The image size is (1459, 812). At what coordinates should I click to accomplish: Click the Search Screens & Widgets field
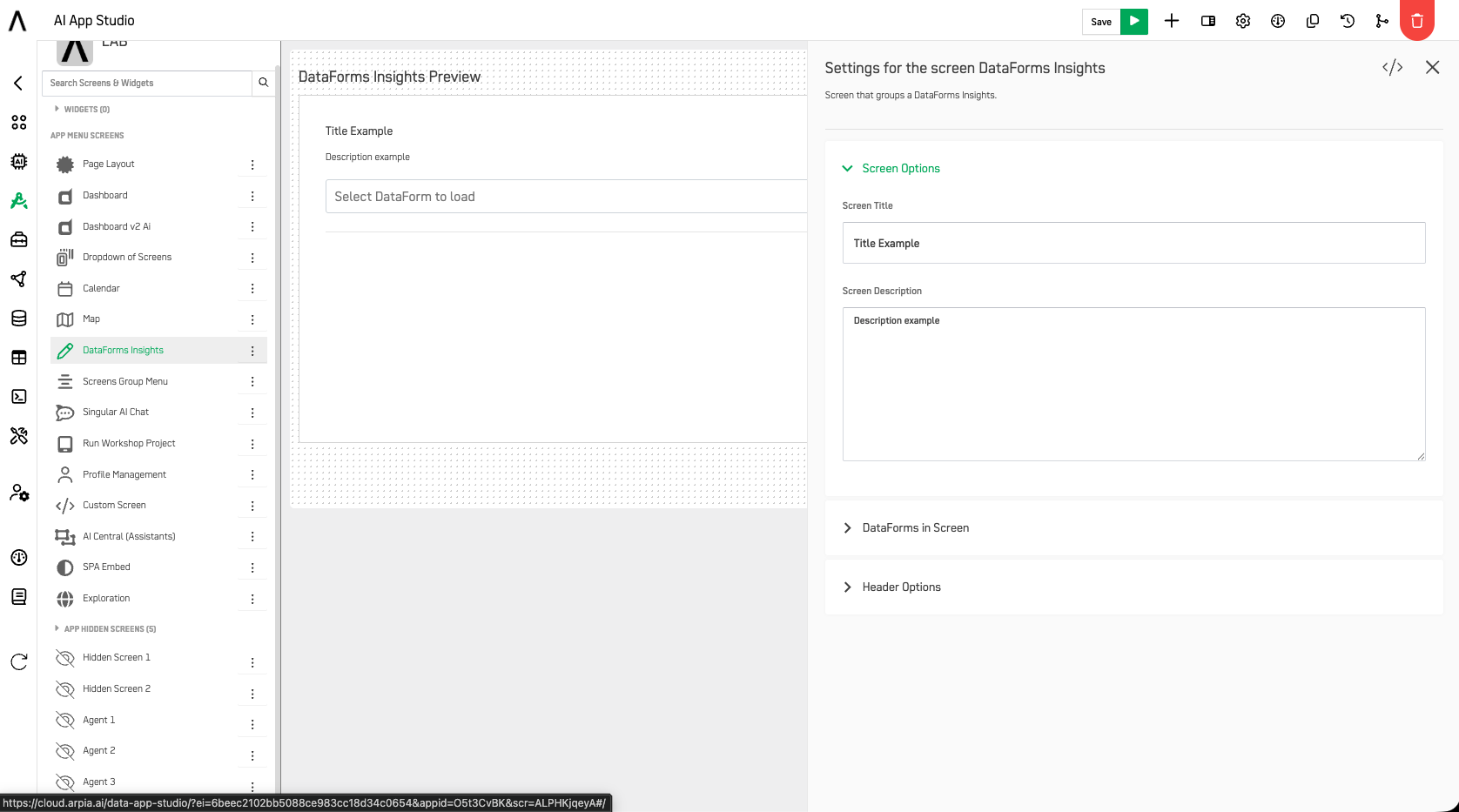tap(146, 83)
